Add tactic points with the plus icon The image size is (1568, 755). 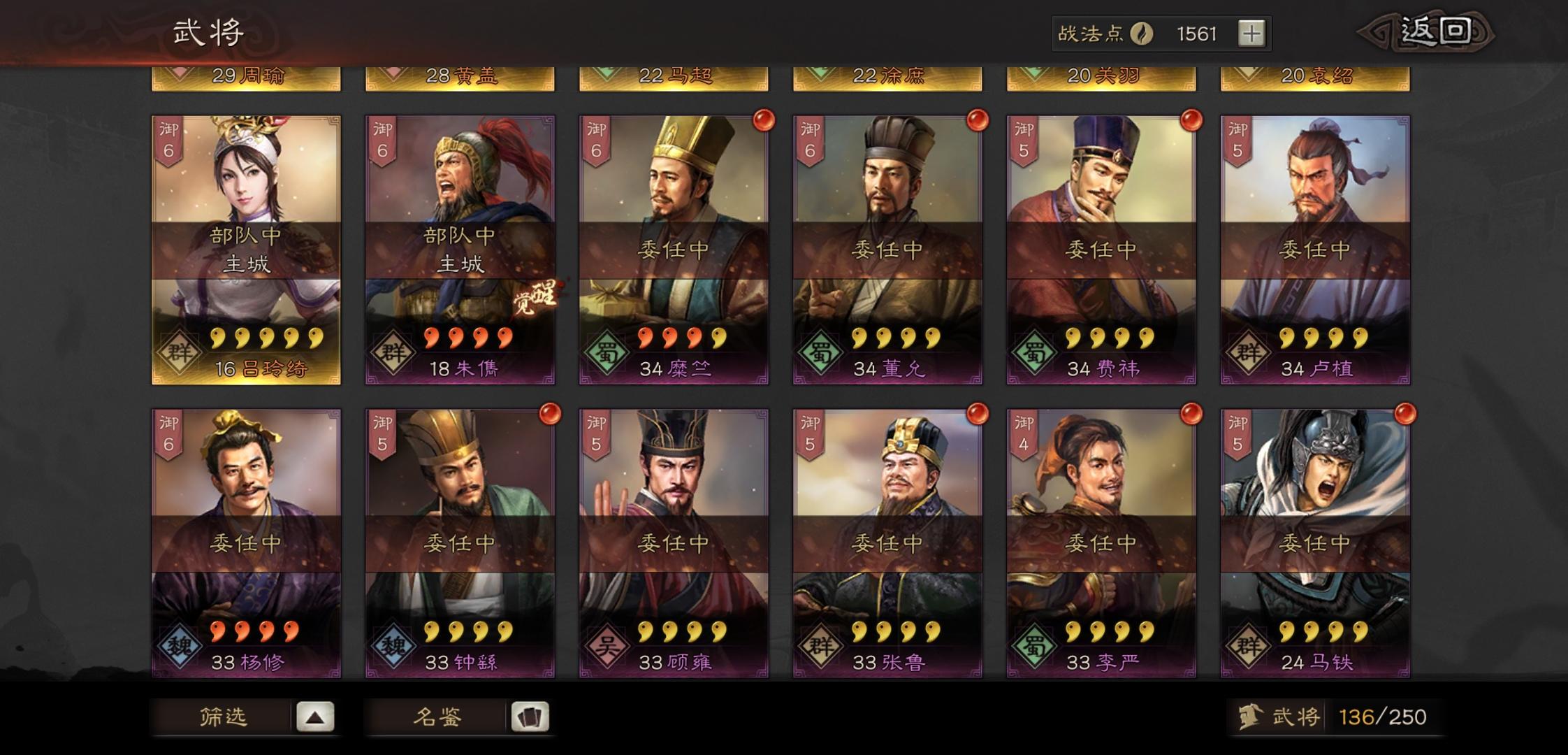click(1251, 34)
